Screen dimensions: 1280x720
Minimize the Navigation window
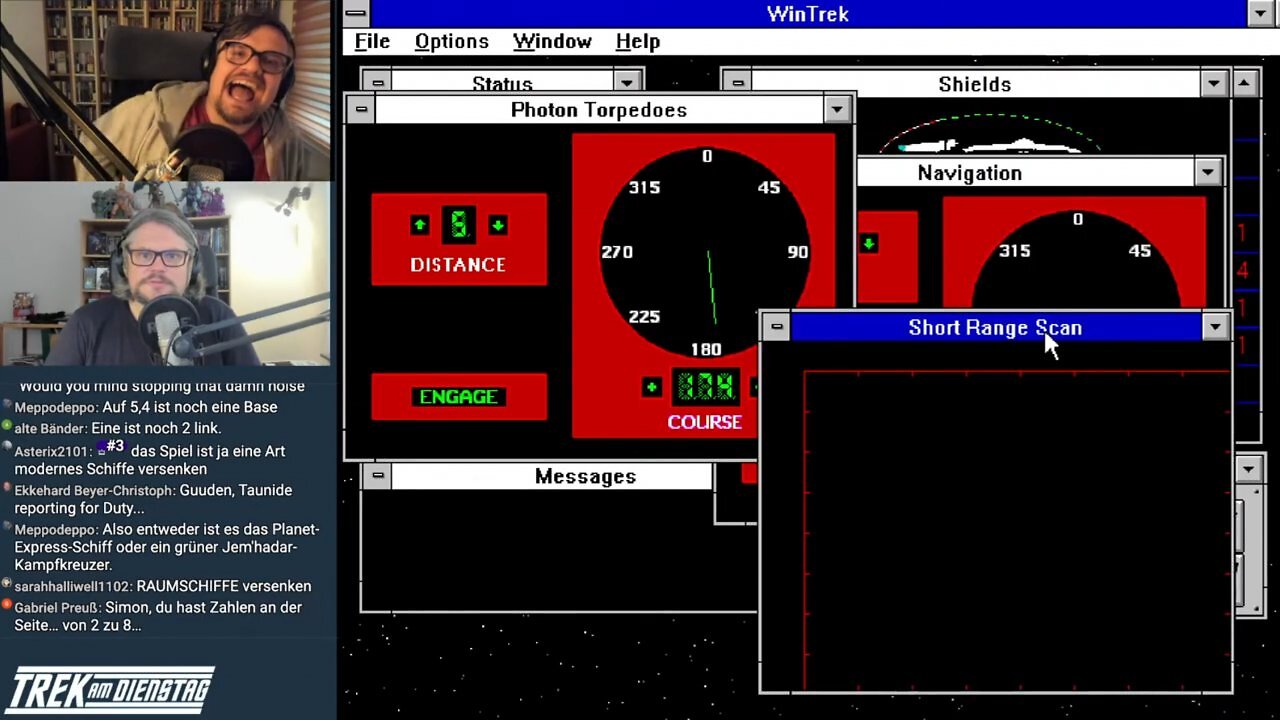tap(1208, 172)
